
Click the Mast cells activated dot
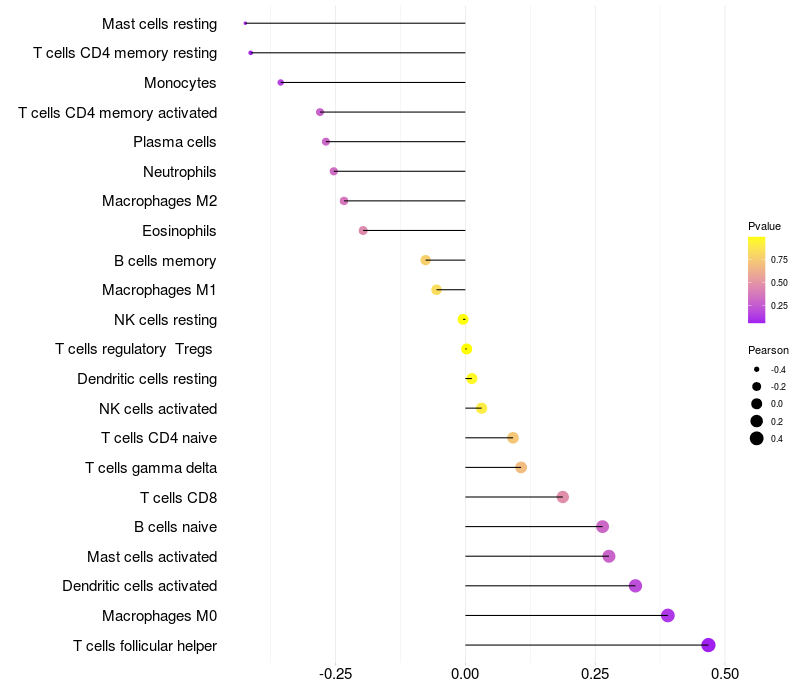coord(608,556)
